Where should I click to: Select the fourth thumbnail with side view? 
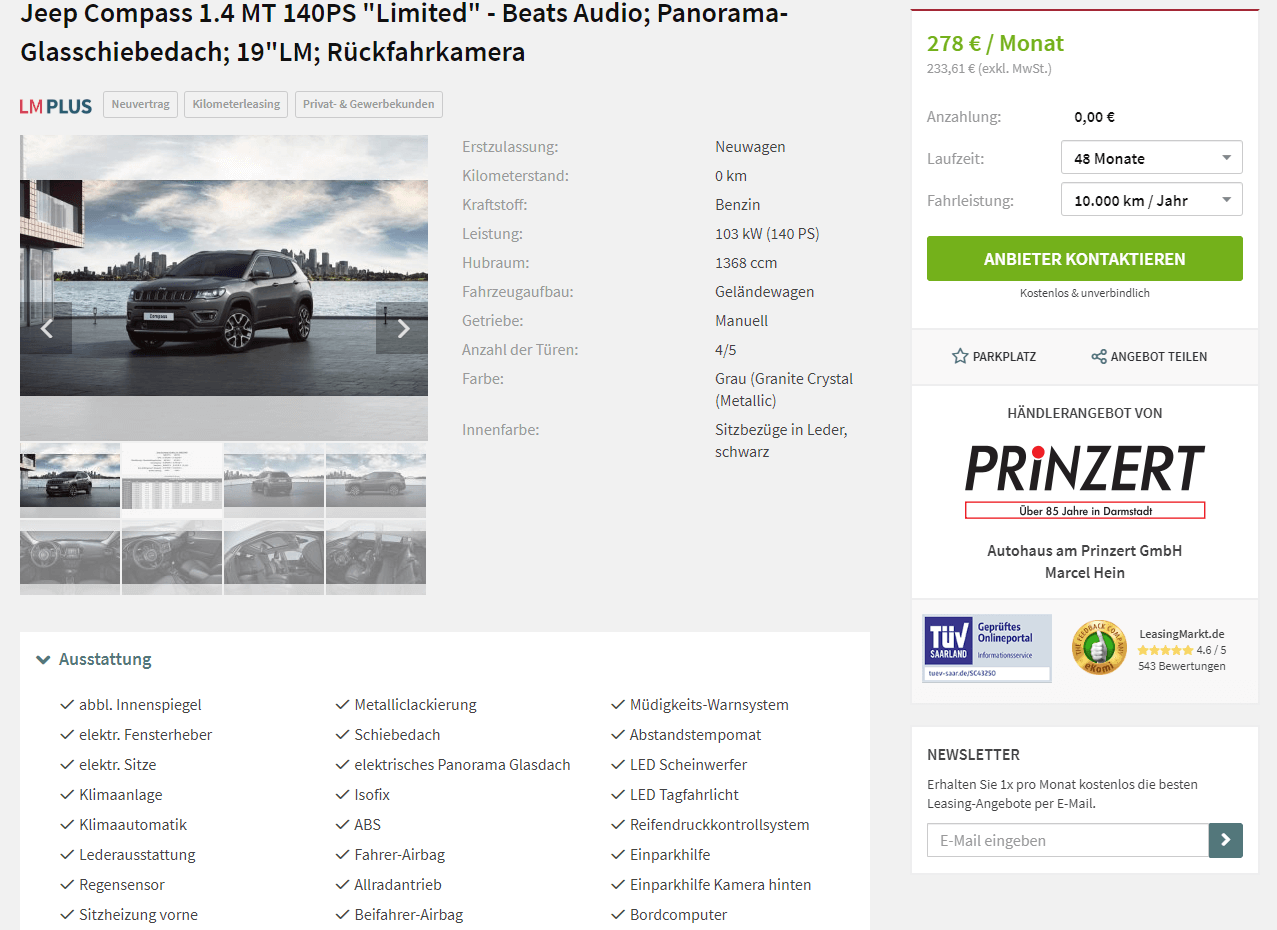tap(376, 479)
